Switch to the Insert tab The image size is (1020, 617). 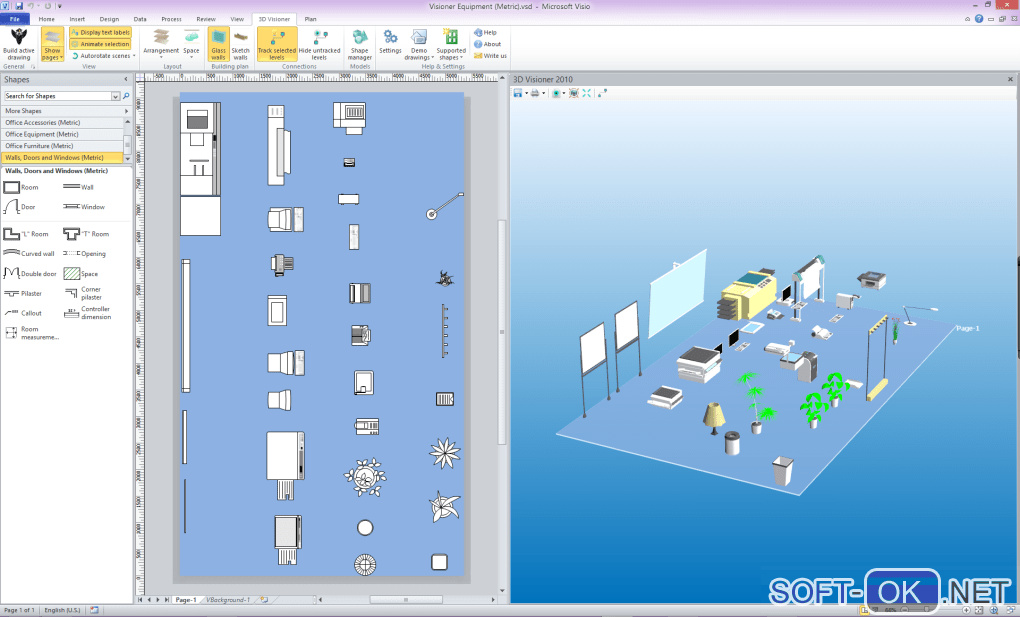coord(77,19)
